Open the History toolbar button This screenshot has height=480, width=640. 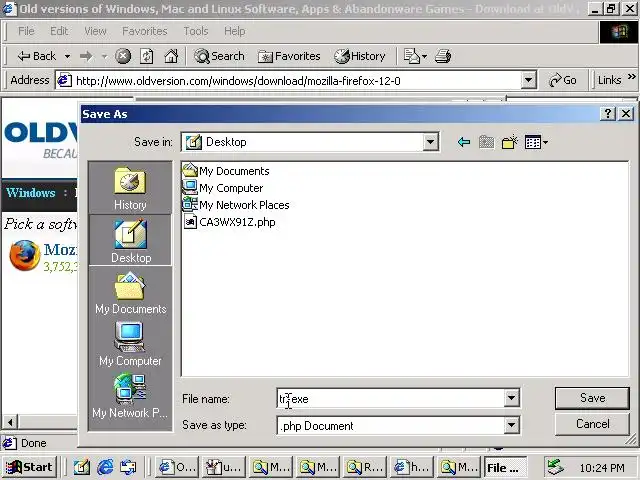tap(360, 56)
